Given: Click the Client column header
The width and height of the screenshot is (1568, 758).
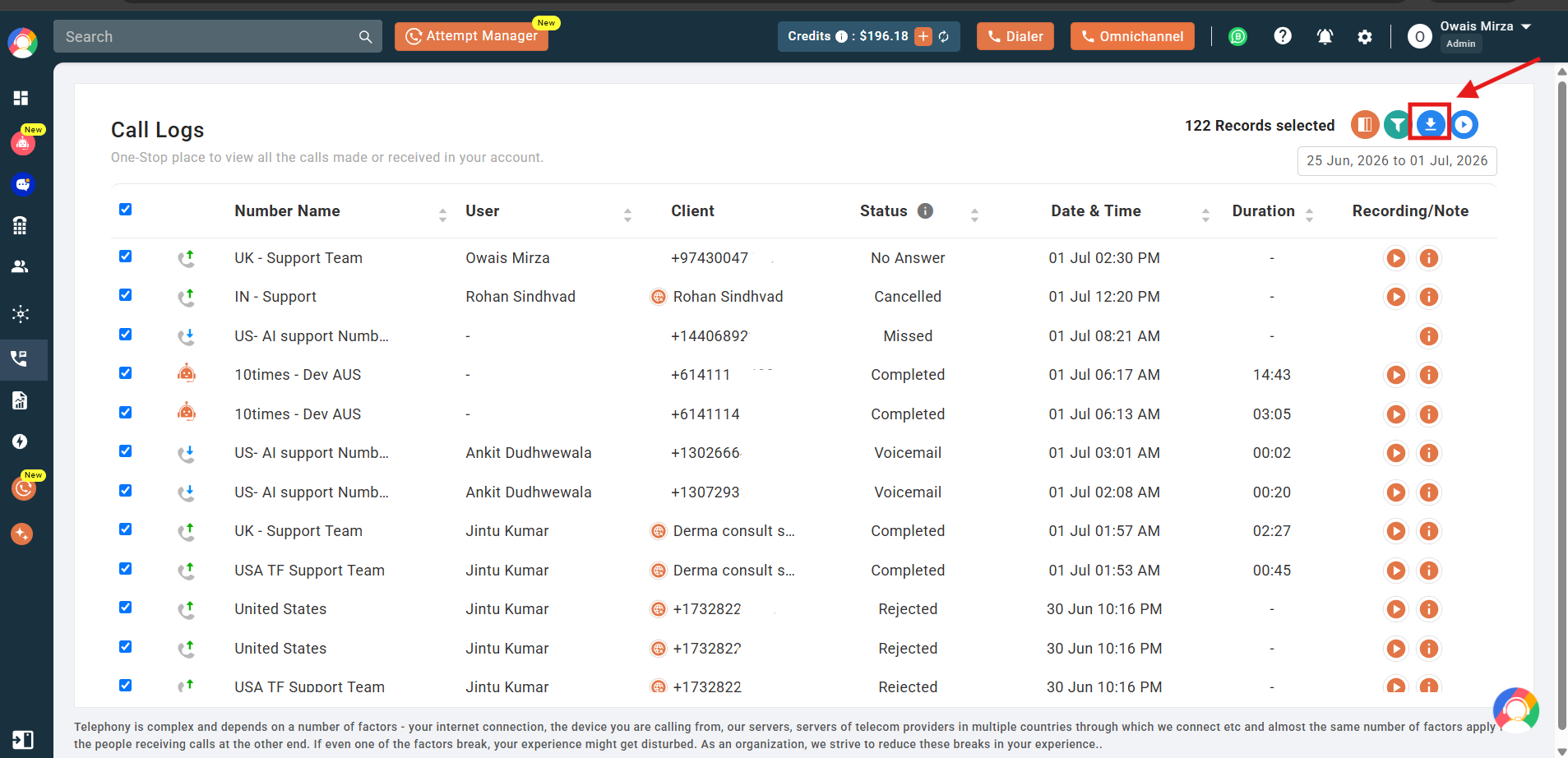Looking at the screenshot, I should (692, 211).
